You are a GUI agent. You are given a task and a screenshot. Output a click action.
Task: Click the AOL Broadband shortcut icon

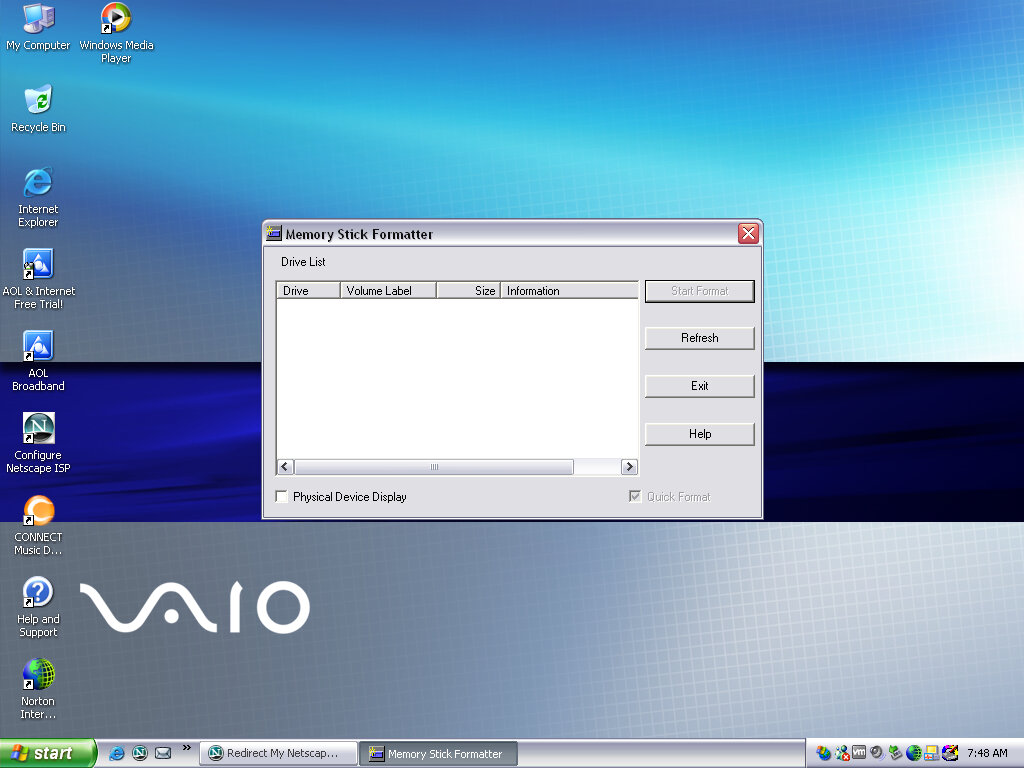click(x=38, y=347)
